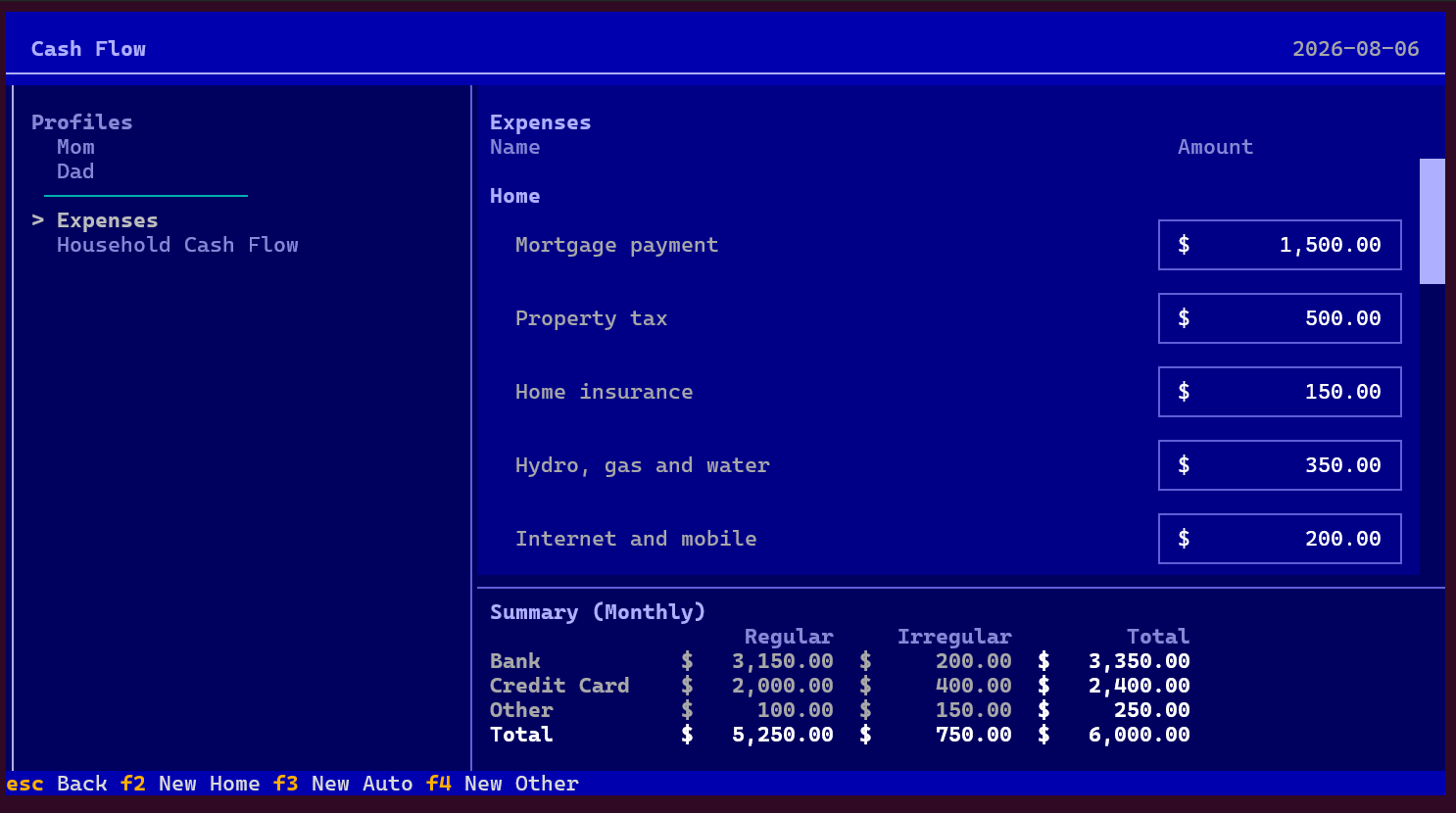1456x813 pixels.
Task: Click the Amount column header
Action: (x=1215, y=147)
